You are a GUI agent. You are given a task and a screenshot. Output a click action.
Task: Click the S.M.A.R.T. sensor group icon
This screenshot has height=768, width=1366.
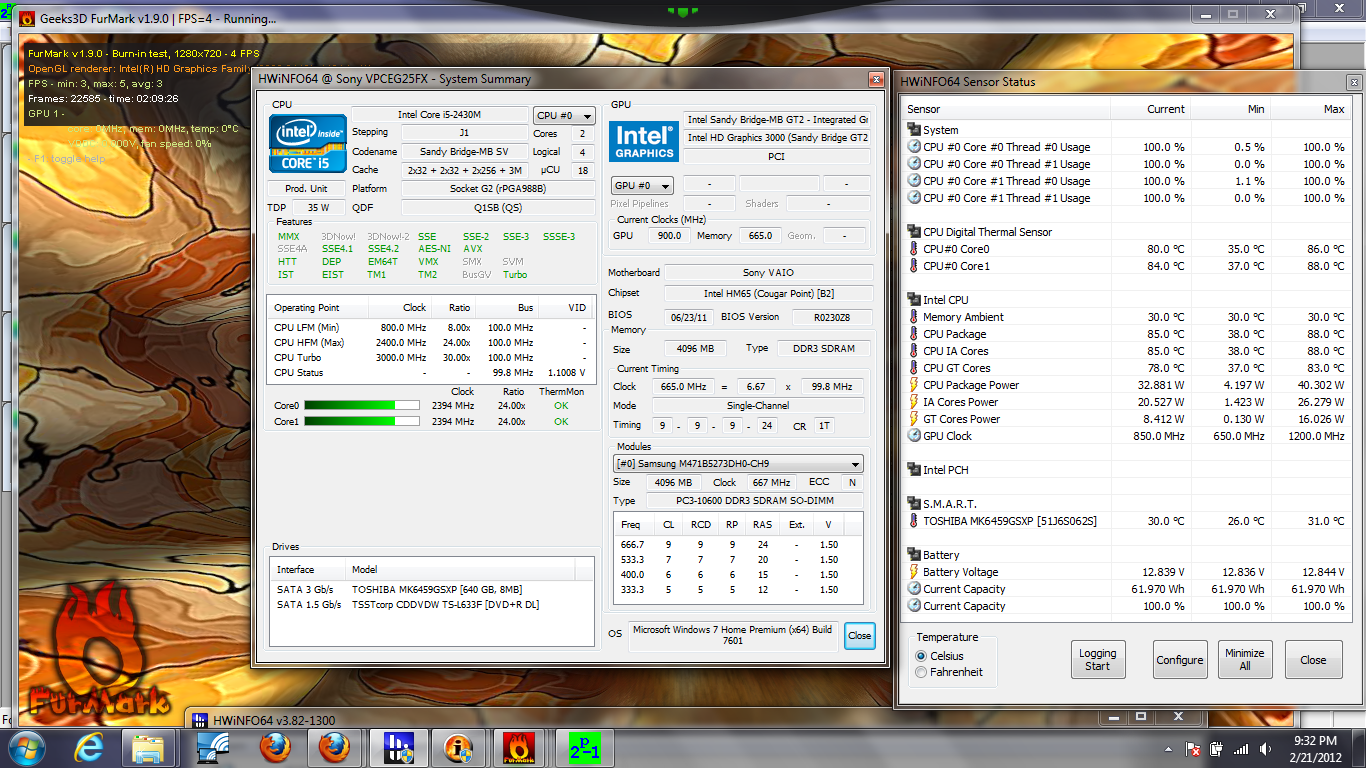pos(914,504)
